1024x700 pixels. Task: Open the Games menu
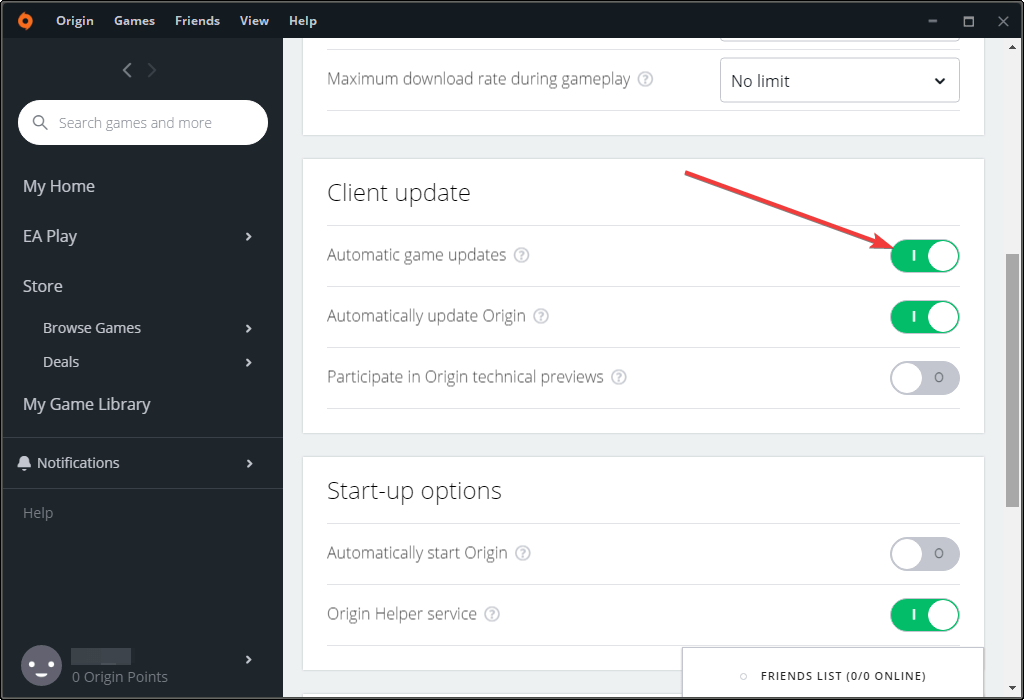click(134, 20)
